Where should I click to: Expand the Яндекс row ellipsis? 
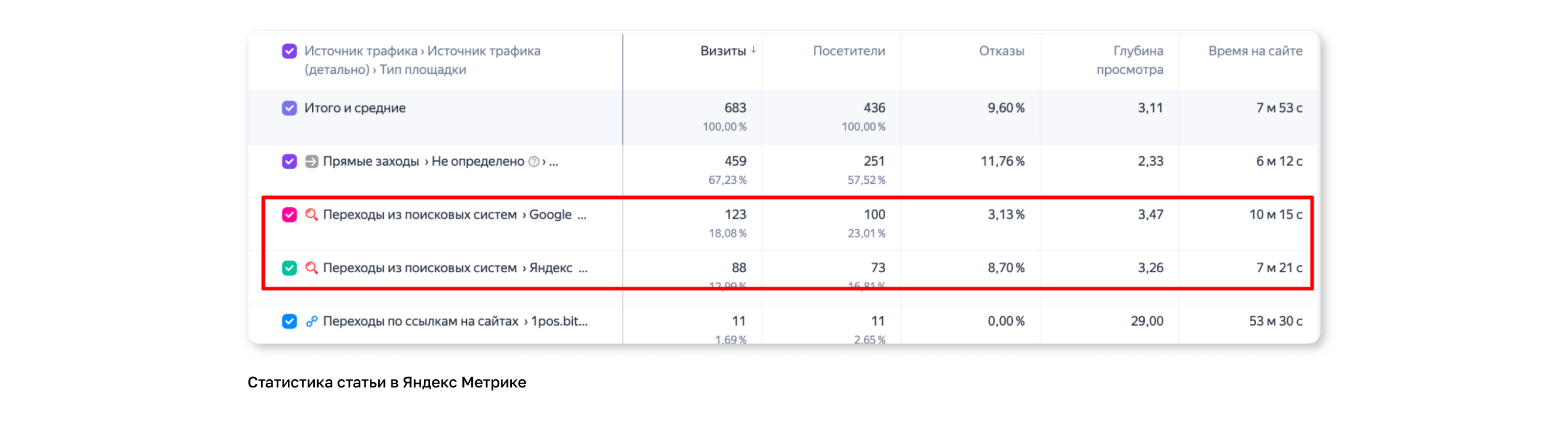click(x=583, y=269)
